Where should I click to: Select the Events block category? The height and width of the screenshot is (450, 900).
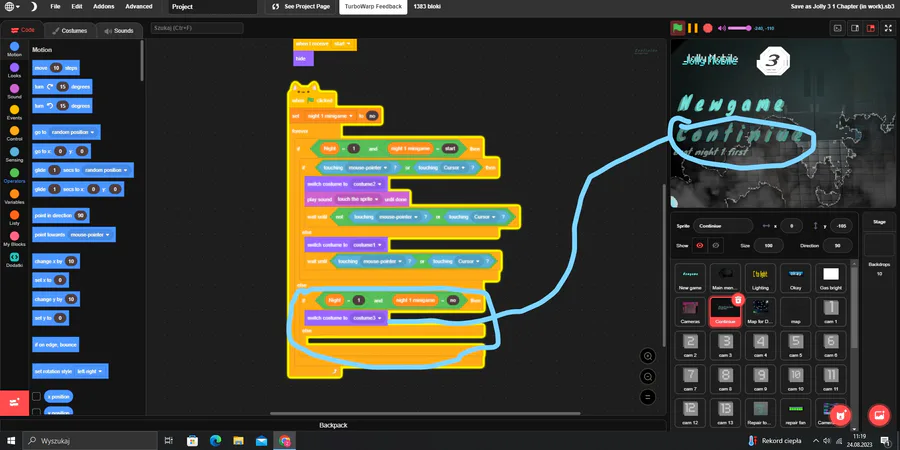(14, 112)
